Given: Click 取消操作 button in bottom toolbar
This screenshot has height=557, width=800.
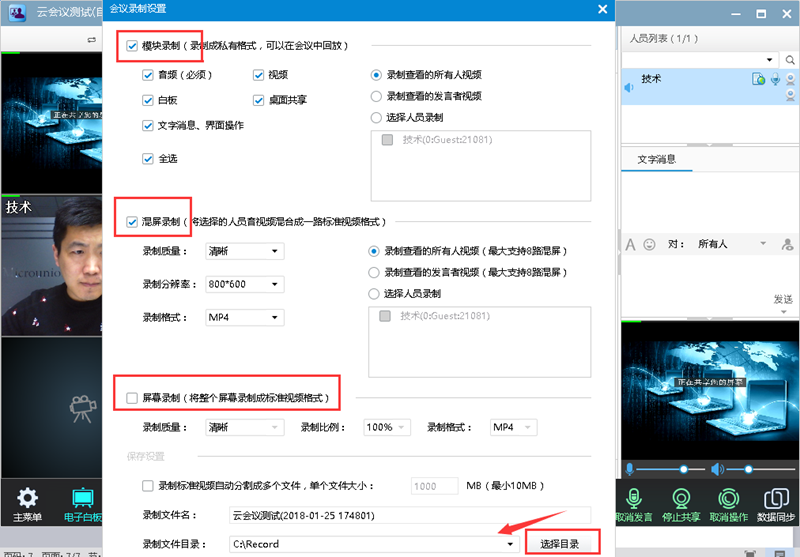Looking at the screenshot, I should [x=729, y=505].
